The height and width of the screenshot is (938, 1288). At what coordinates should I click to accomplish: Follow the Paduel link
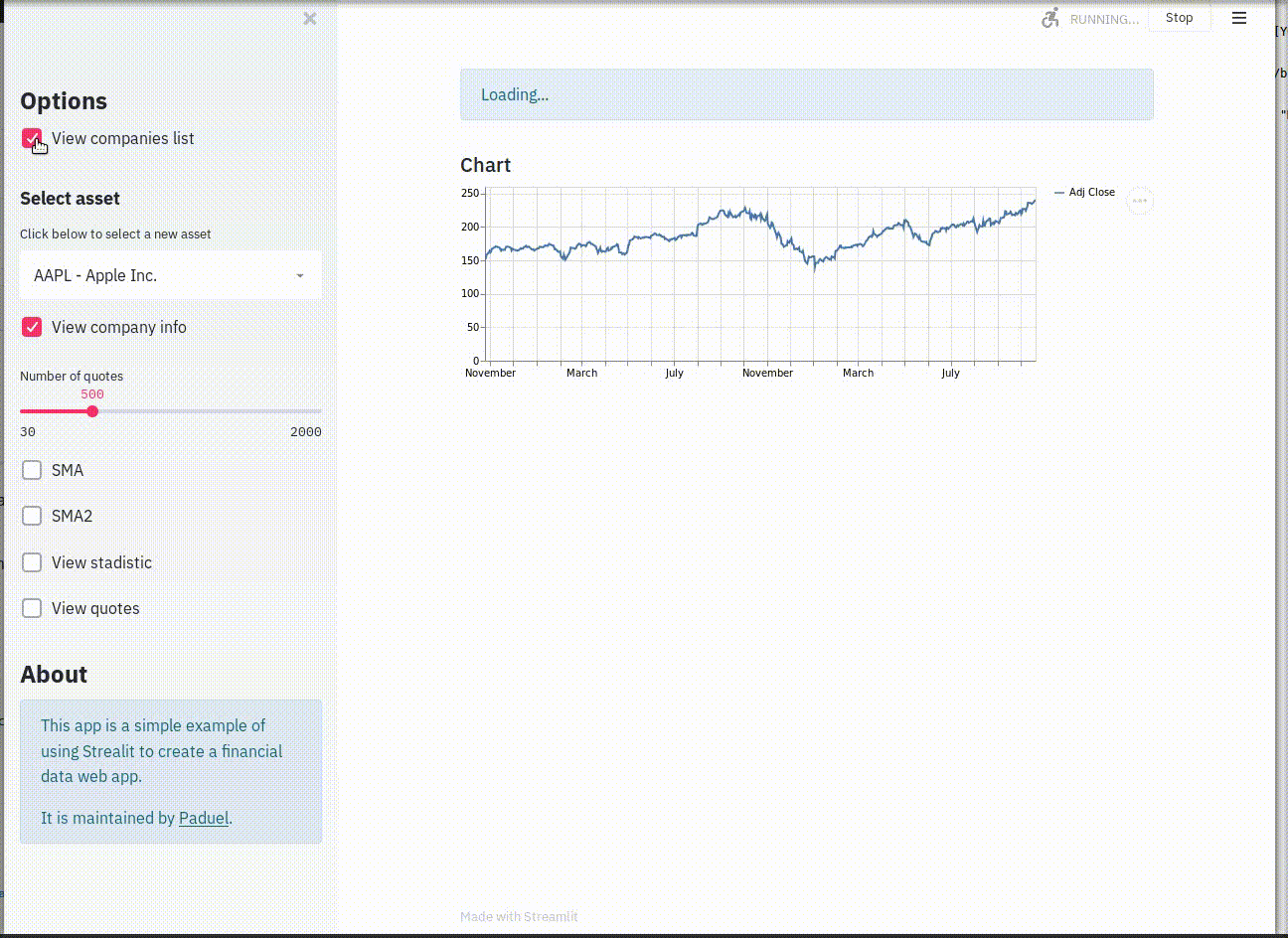coord(203,819)
